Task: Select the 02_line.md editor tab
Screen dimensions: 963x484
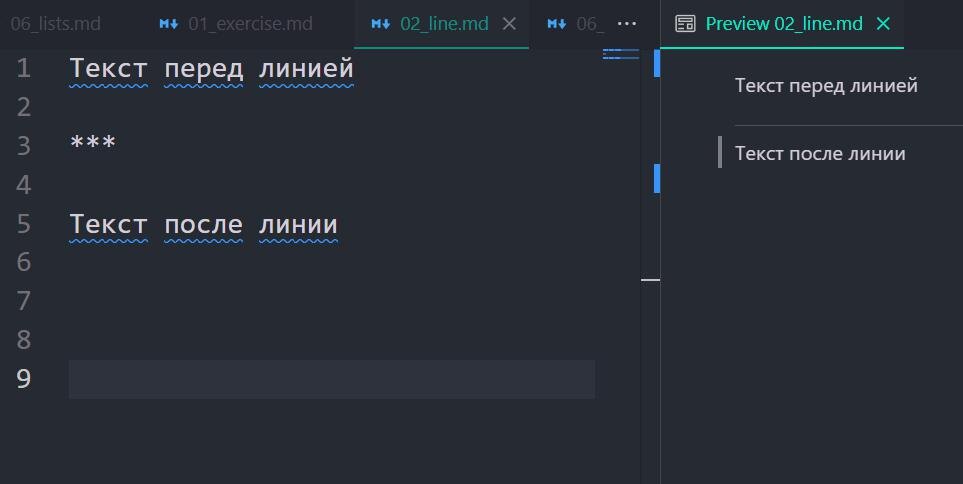Action: 444,24
